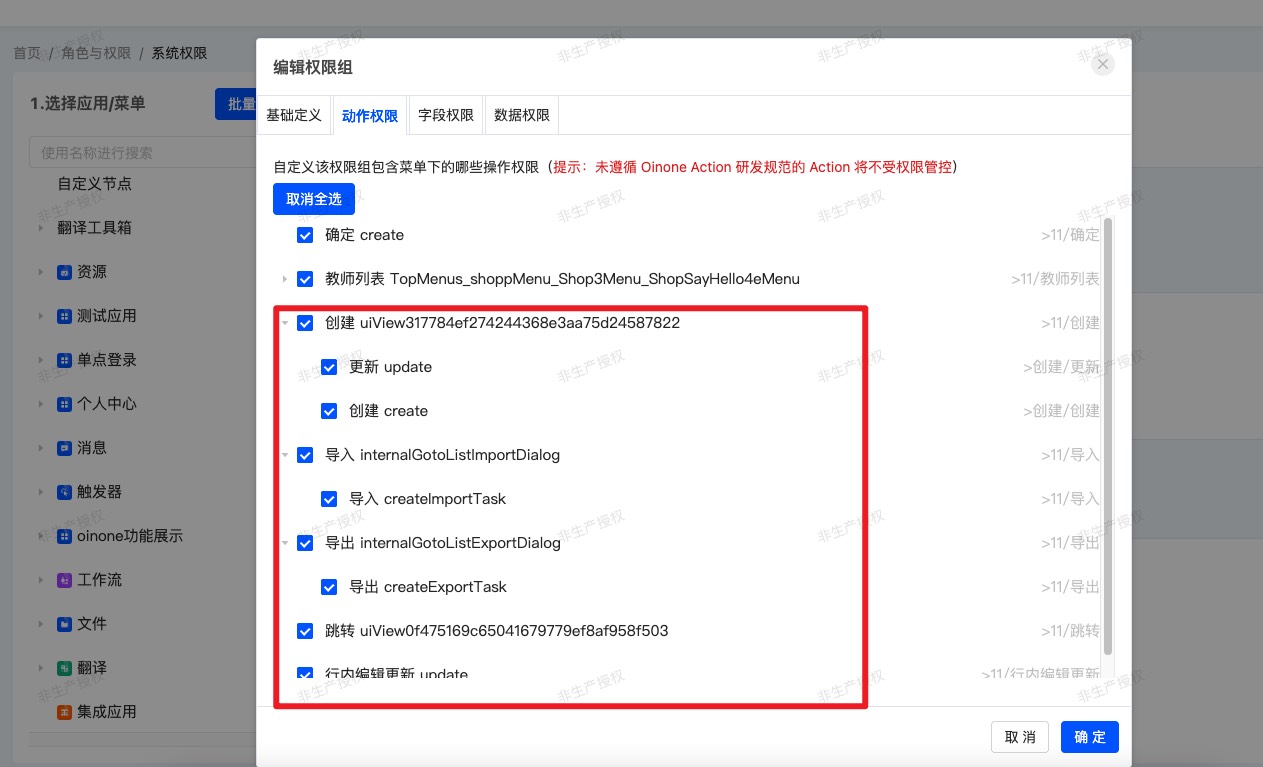
Task: Close the 编辑权限组 dialog with X
Action: tap(1103, 65)
